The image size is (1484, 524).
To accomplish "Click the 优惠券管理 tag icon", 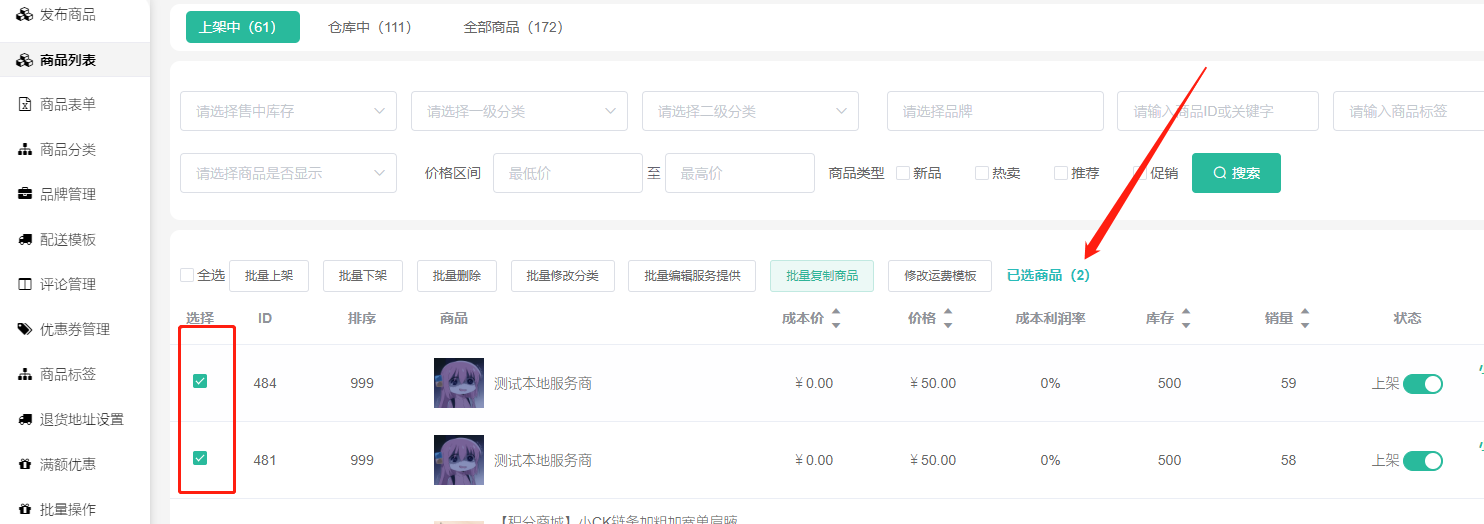I will tap(25, 329).
